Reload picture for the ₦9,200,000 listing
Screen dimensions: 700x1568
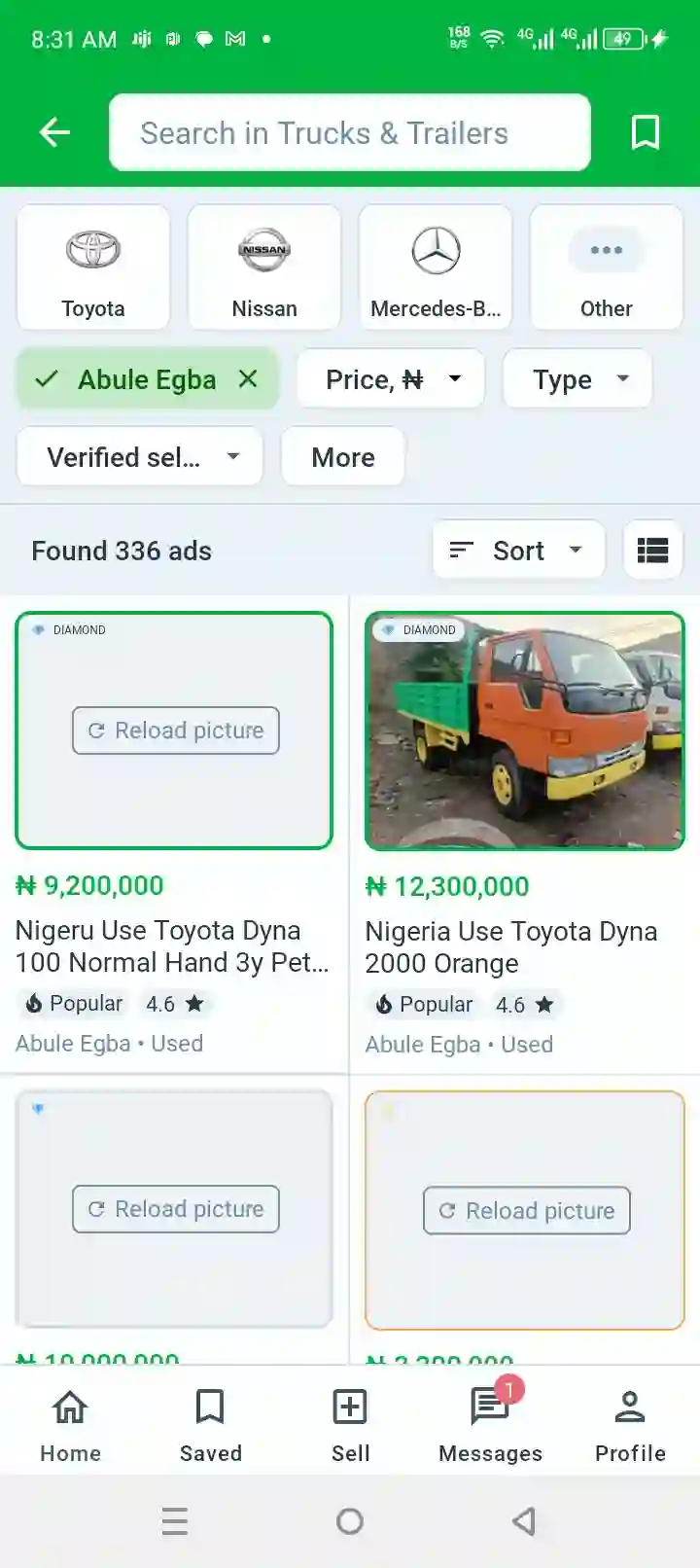click(176, 731)
